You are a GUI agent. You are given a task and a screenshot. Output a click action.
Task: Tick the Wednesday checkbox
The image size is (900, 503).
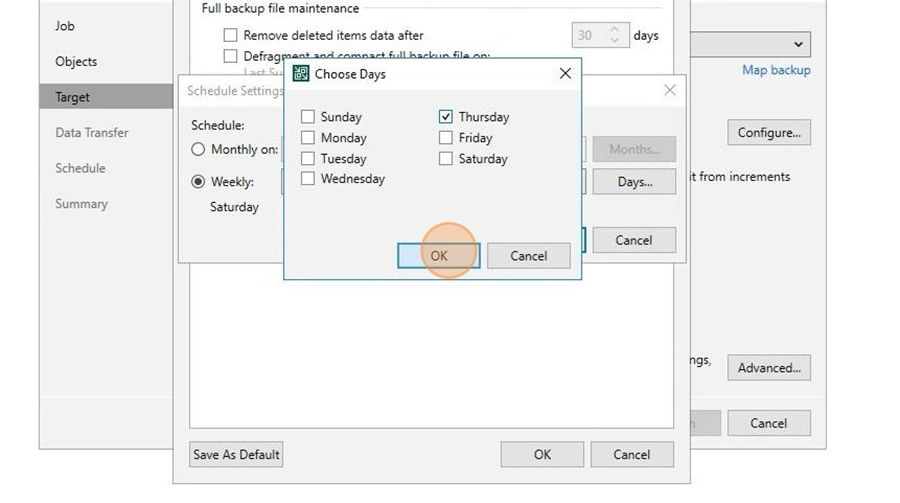tap(308, 179)
